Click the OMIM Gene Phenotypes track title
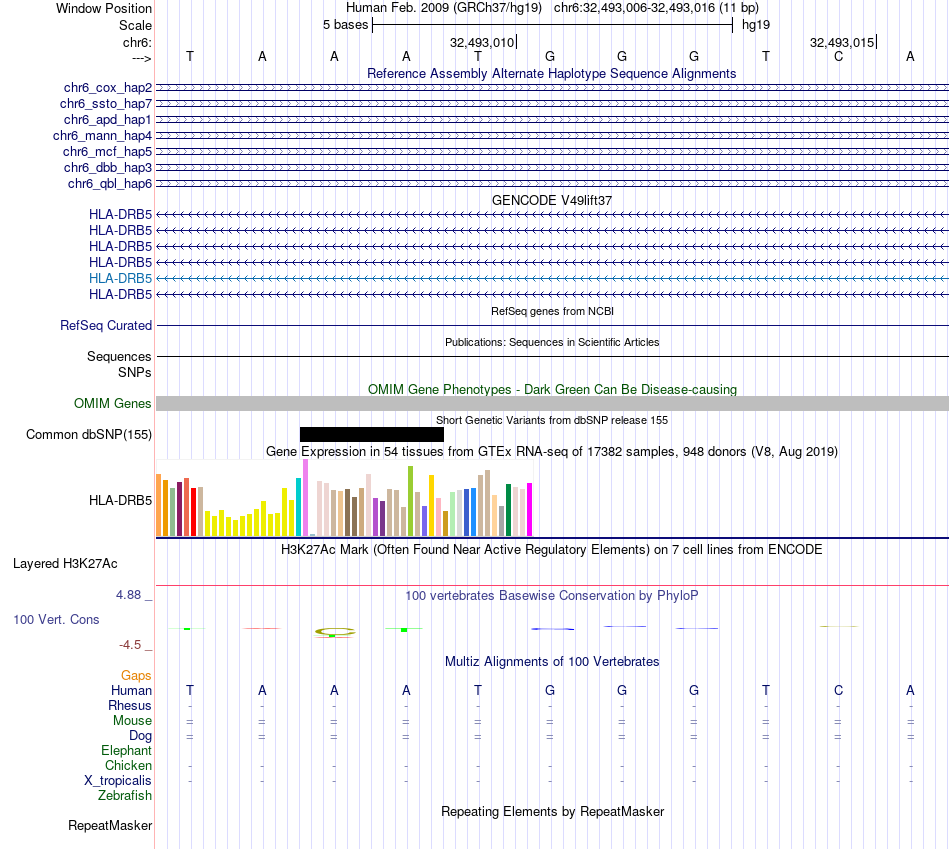Image resolution: width=950 pixels, height=849 pixels. tap(552, 389)
